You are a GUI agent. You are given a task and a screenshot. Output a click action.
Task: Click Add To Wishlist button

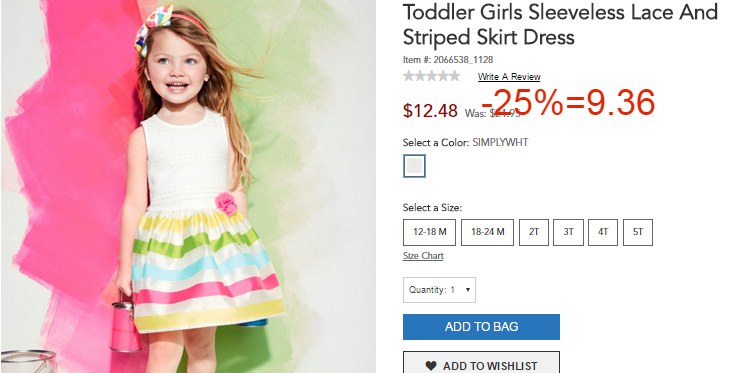click(481, 363)
